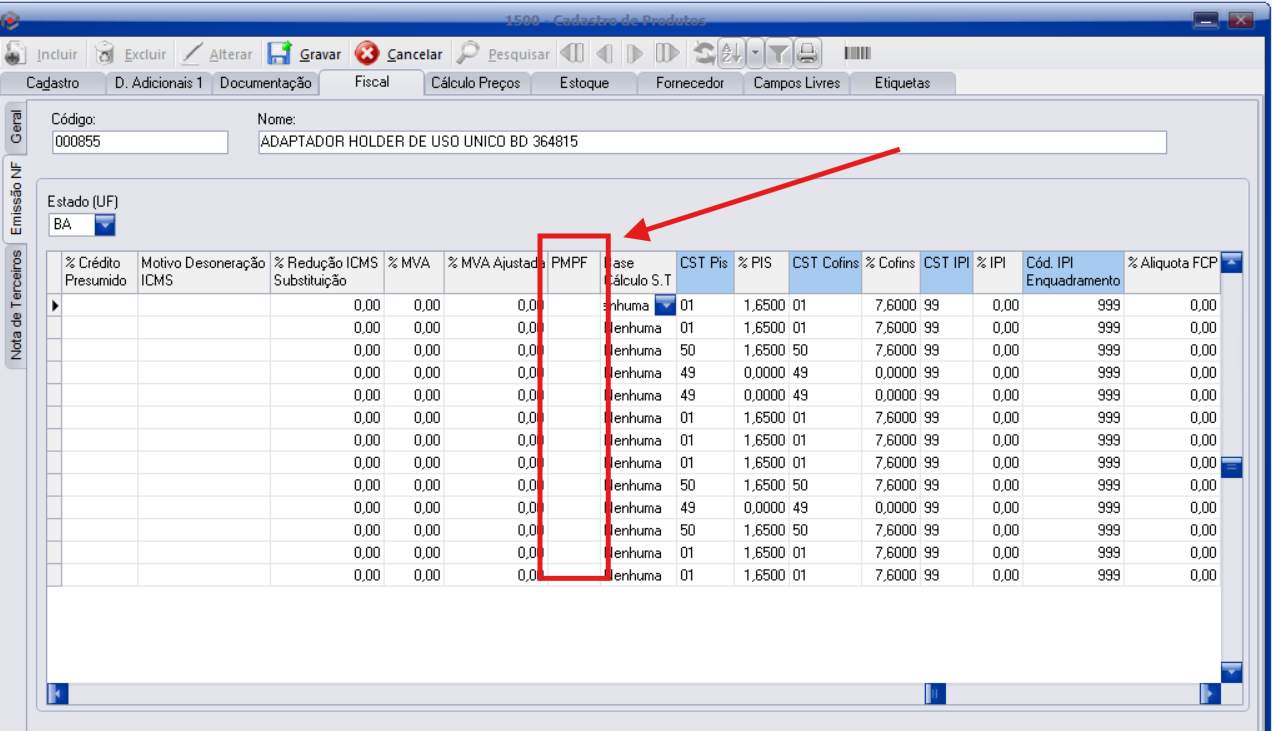Click the printer icon in the toolbar
The width and height of the screenshot is (1272, 731).
[808, 54]
